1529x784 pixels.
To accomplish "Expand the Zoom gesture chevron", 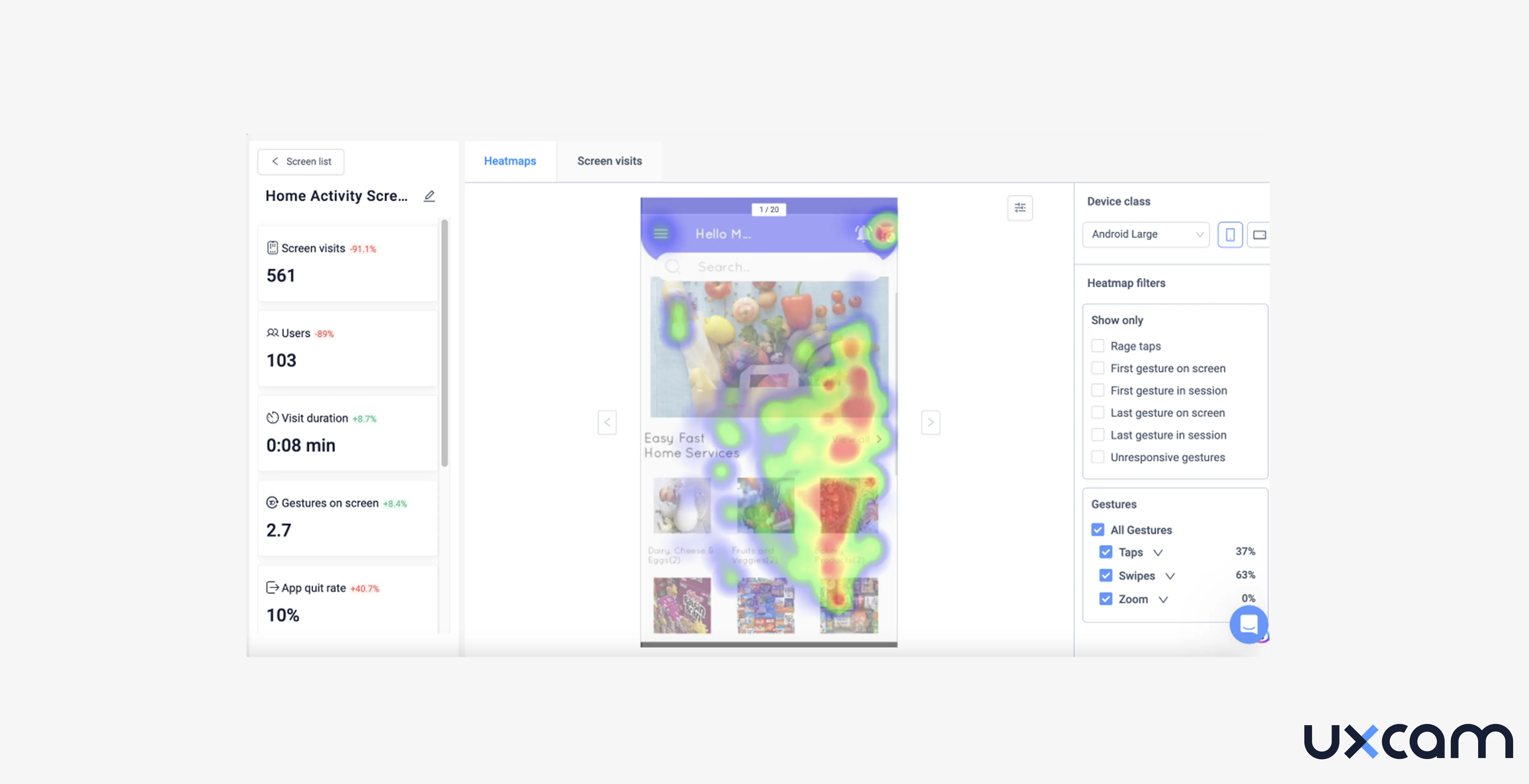I will pyautogui.click(x=1163, y=600).
